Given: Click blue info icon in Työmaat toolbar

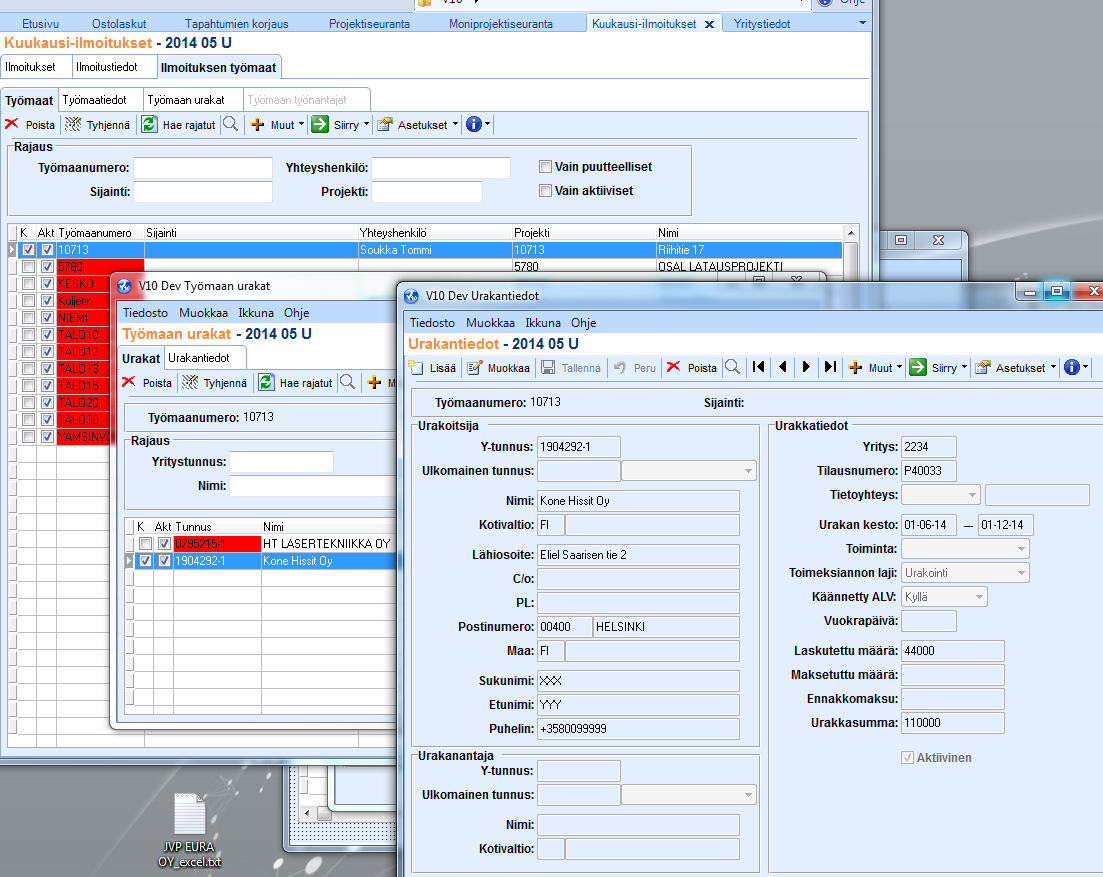Looking at the screenshot, I should [473, 124].
